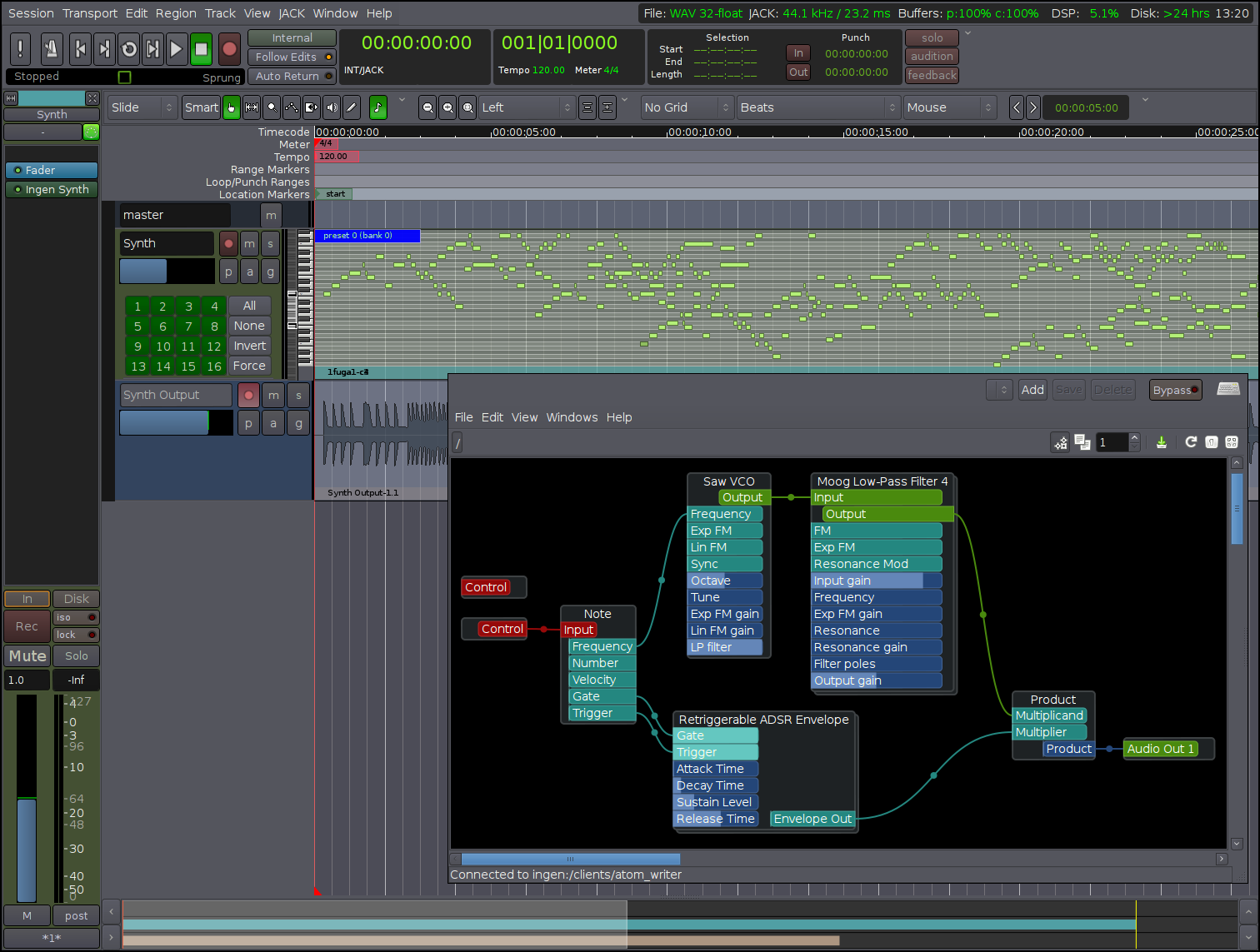Click the Invert channel selection button
Image resolution: width=1260 pixels, height=952 pixels.
(x=249, y=346)
